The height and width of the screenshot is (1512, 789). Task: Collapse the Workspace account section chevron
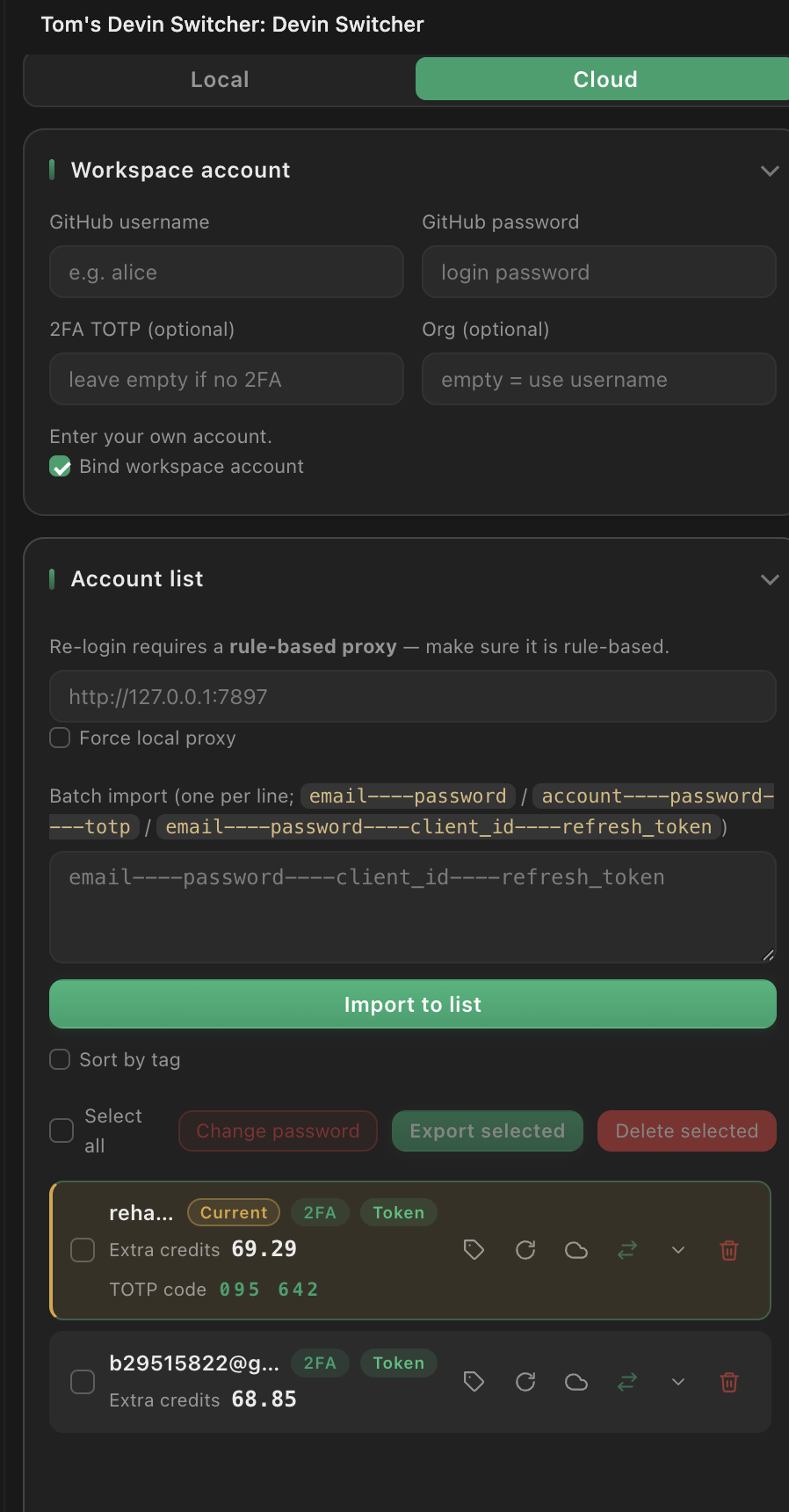[x=770, y=171]
